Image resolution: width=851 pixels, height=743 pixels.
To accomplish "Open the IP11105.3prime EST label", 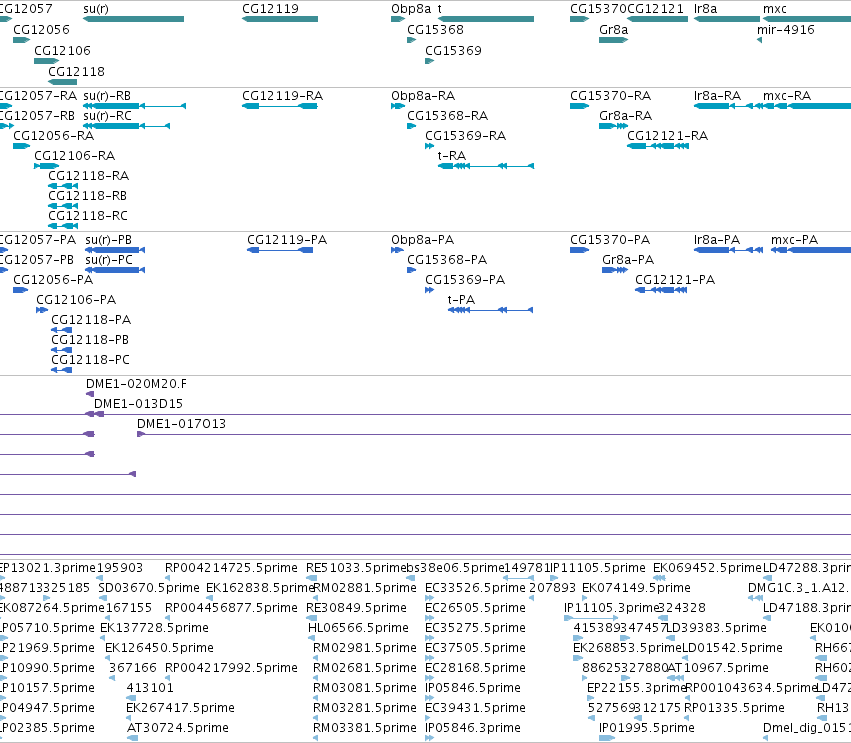I will 611,608.
